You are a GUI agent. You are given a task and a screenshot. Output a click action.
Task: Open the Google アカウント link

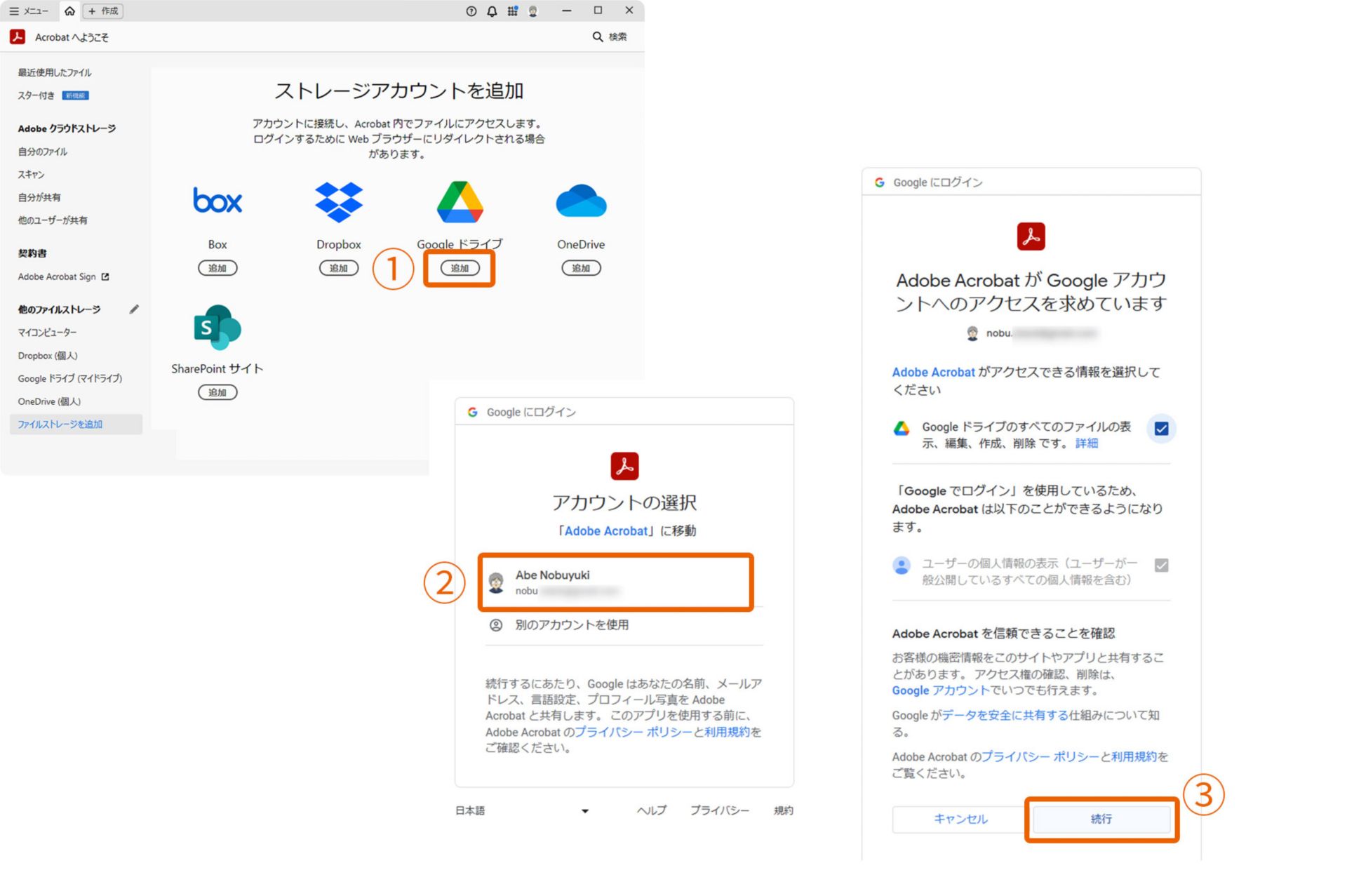tap(941, 690)
